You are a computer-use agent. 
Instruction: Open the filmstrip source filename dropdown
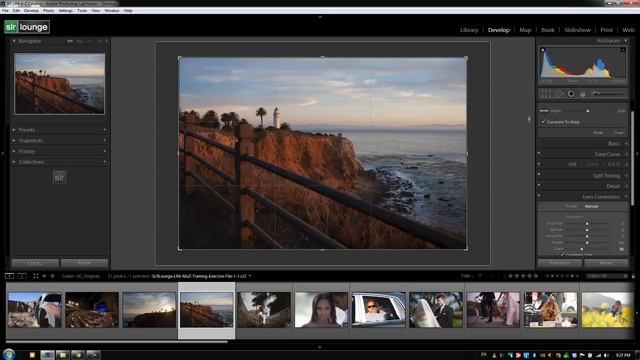point(249,276)
